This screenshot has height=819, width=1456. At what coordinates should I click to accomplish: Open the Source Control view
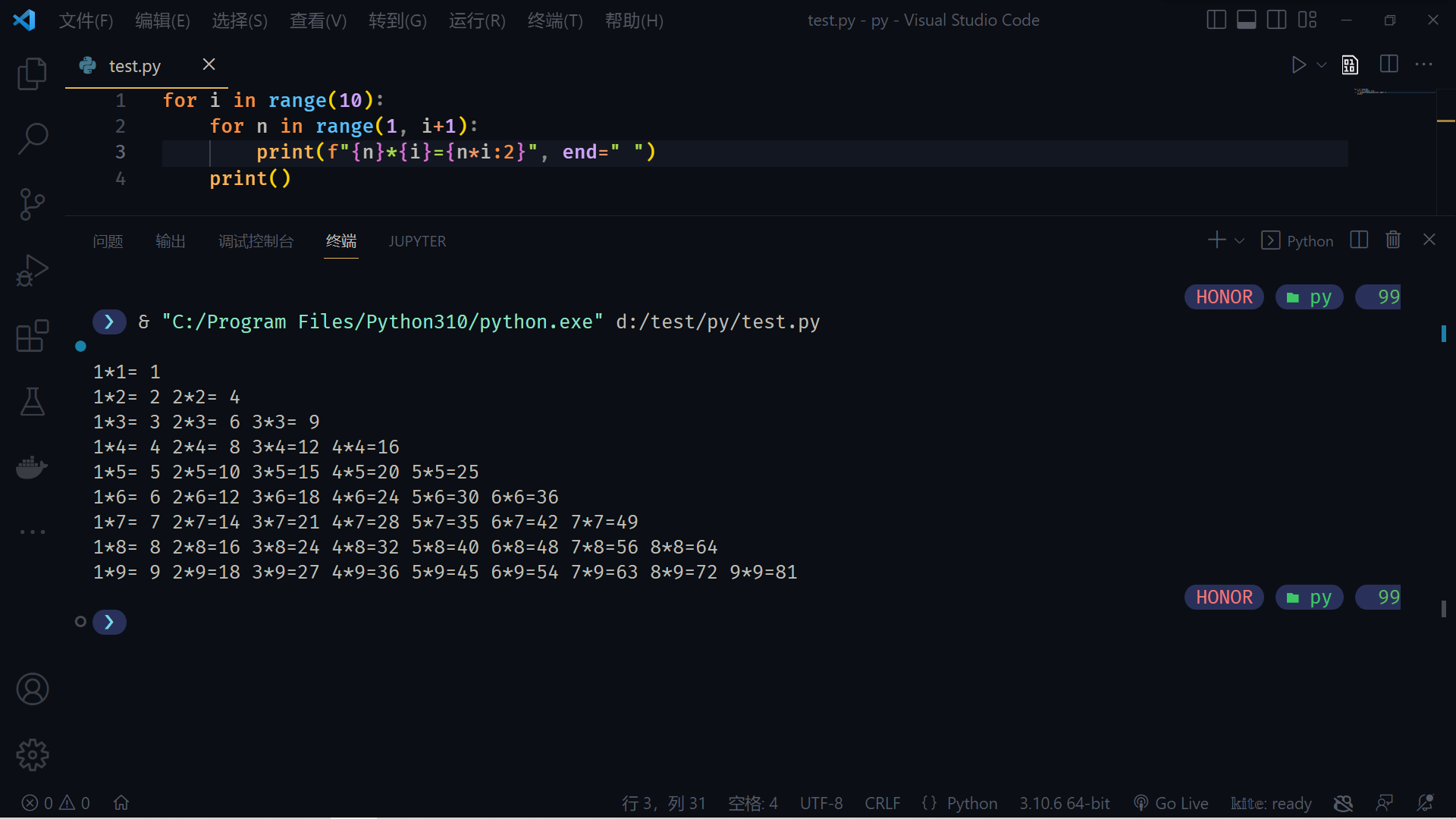[32, 204]
